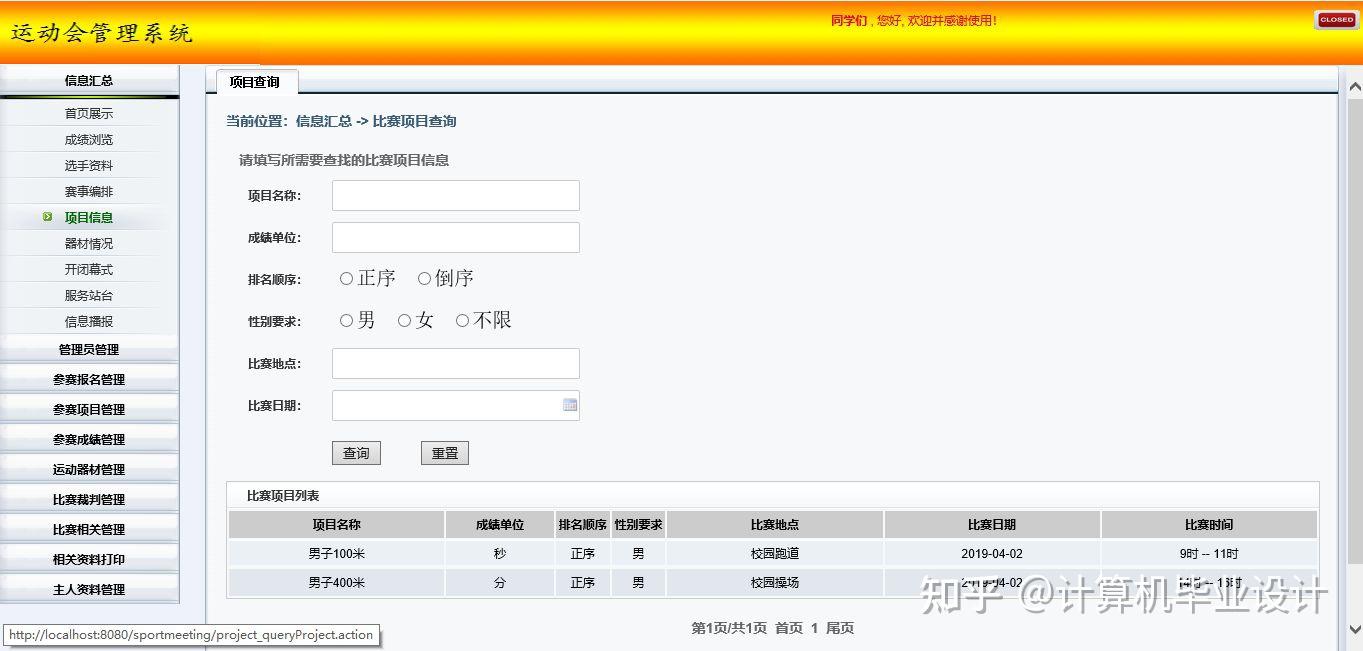
Task: Open 器材情况 in the sidebar
Action: pyautogui.click(x=89, y=243)
